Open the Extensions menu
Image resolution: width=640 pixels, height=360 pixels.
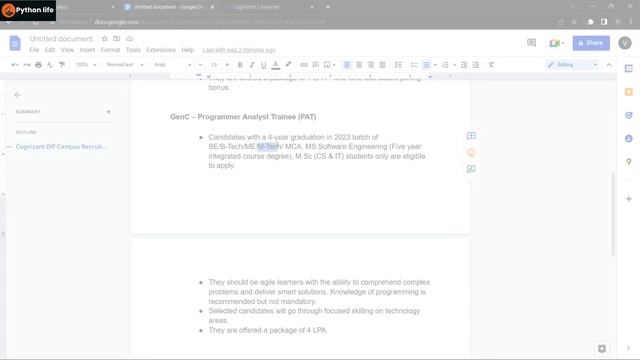(x=161, y=50)
